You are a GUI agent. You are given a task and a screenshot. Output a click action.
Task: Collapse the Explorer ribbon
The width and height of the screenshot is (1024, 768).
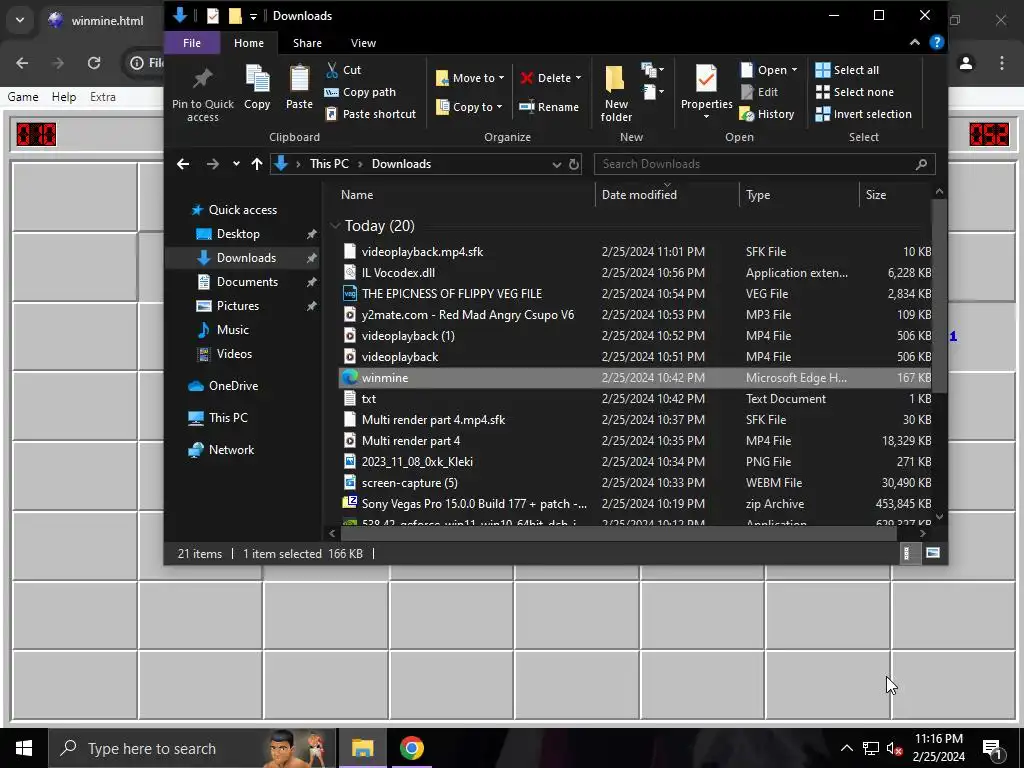(x=915, y=42)
